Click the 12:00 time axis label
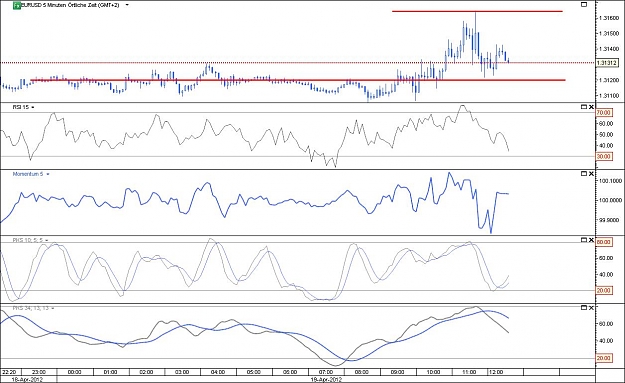Image resolution: width=625 pixels, height=383 pixels. 496,372
